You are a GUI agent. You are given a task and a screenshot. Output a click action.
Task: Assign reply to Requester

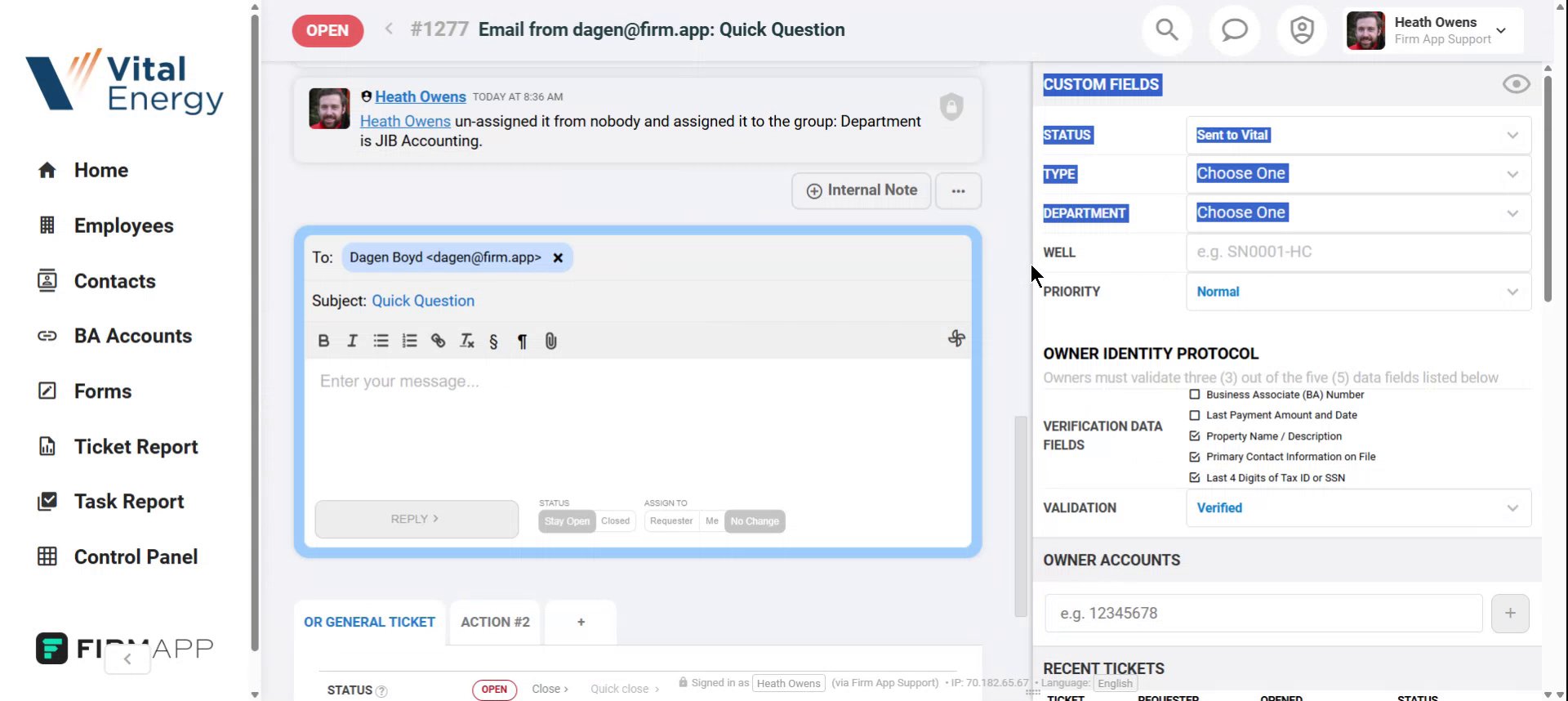point(671,521)
